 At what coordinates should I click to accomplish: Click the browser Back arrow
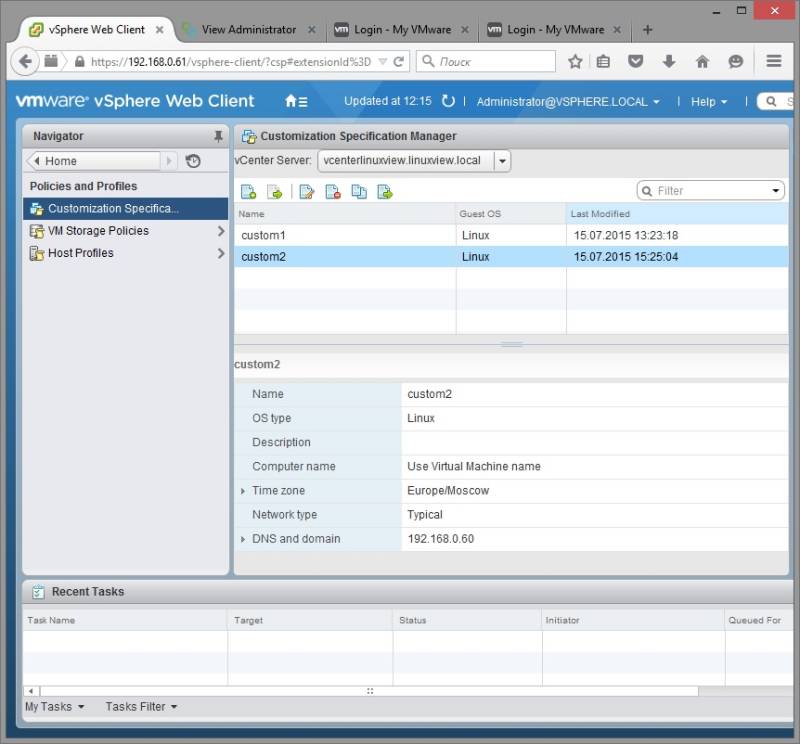[x=25, y=62]
